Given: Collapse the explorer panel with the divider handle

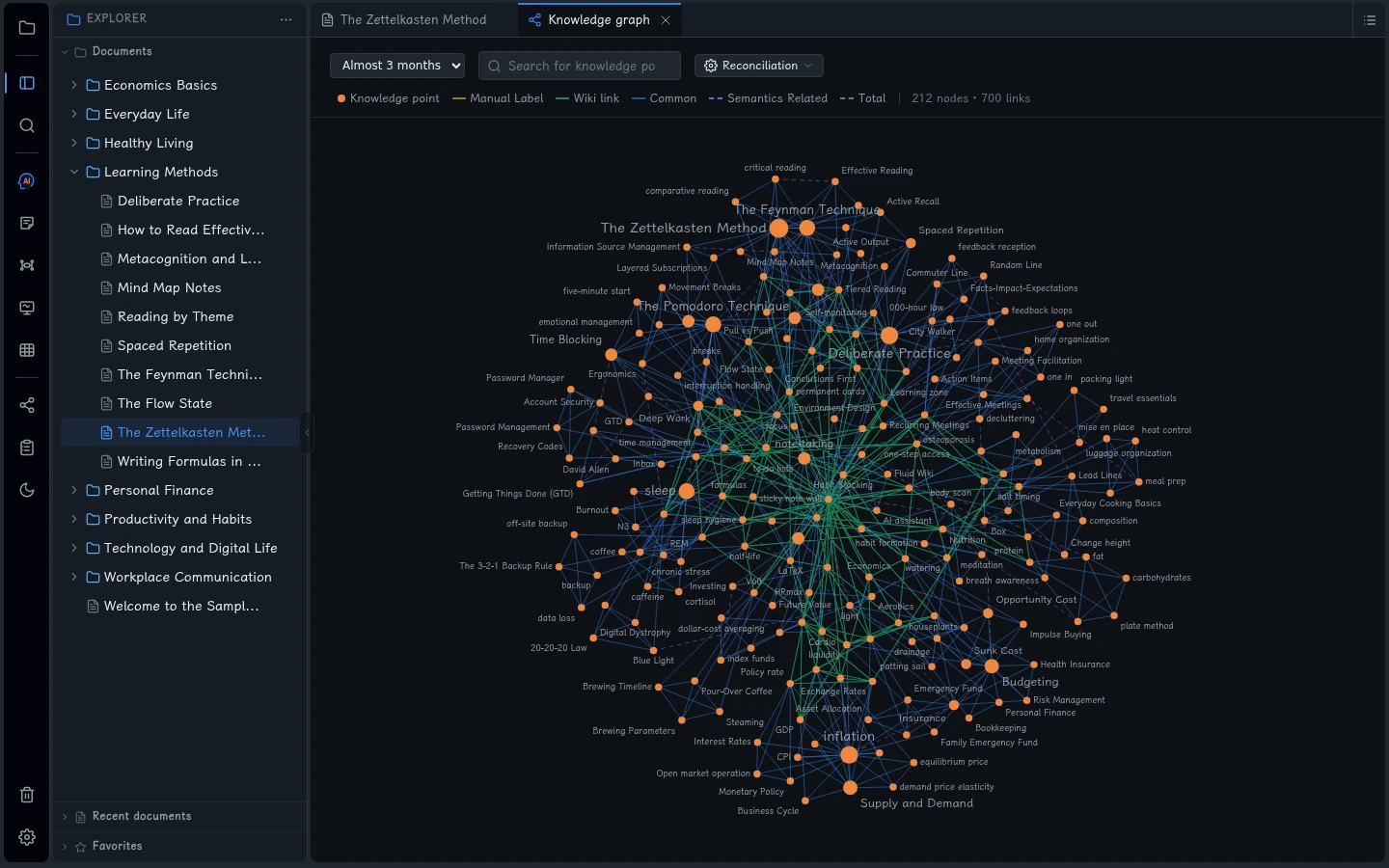Looking at the screenshot, I should [308, 432].
